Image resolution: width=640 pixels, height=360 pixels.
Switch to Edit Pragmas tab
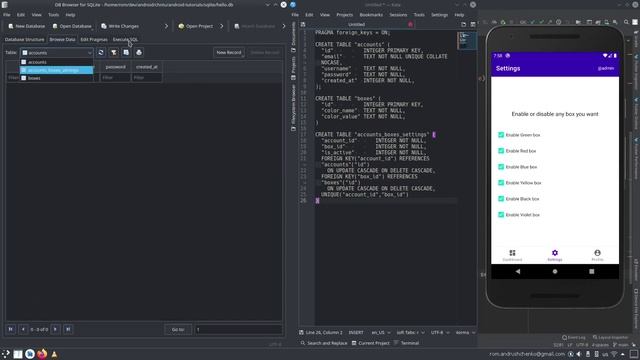click(x=93, y=40)
